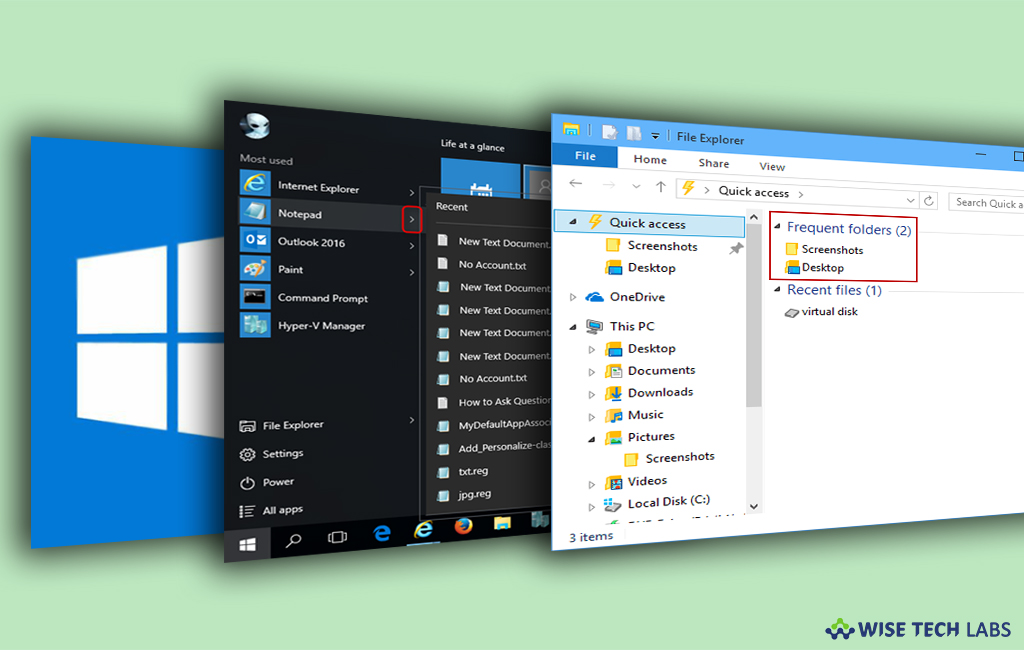Switch to Share ribbon tab
Viewport: 1024px width, 650px height.
[x=714, y=163]
